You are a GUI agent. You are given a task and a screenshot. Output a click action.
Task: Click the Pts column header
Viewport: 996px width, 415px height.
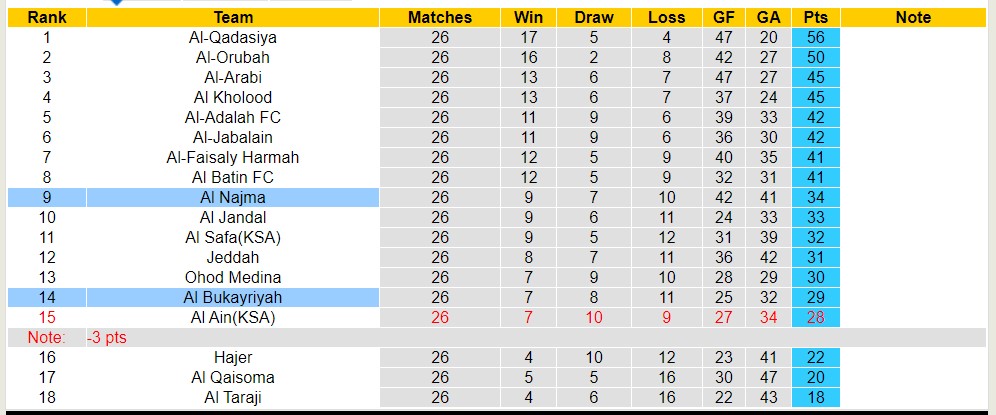coord(815,17)
